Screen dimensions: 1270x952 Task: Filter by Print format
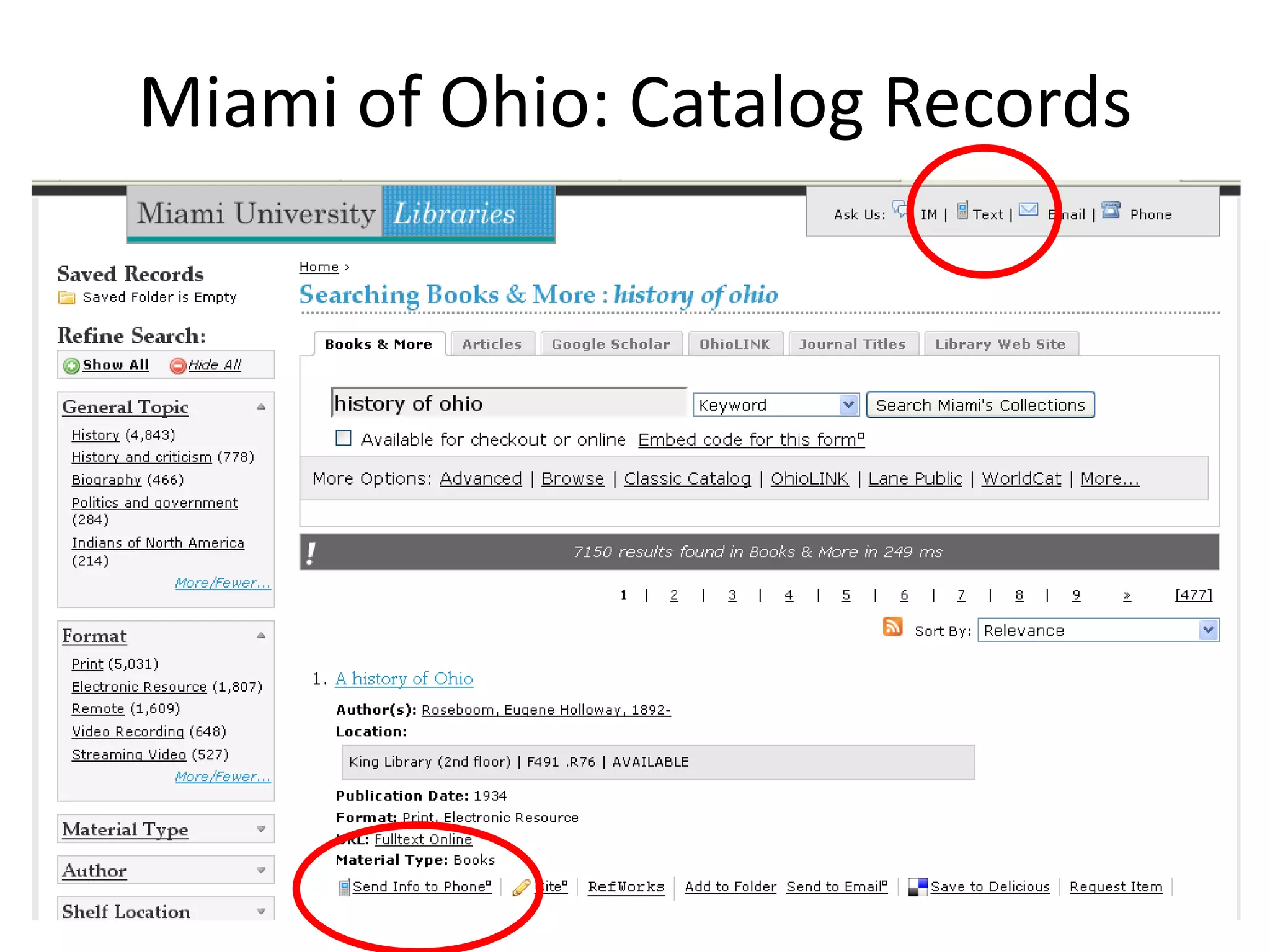[x=87, y=664]
